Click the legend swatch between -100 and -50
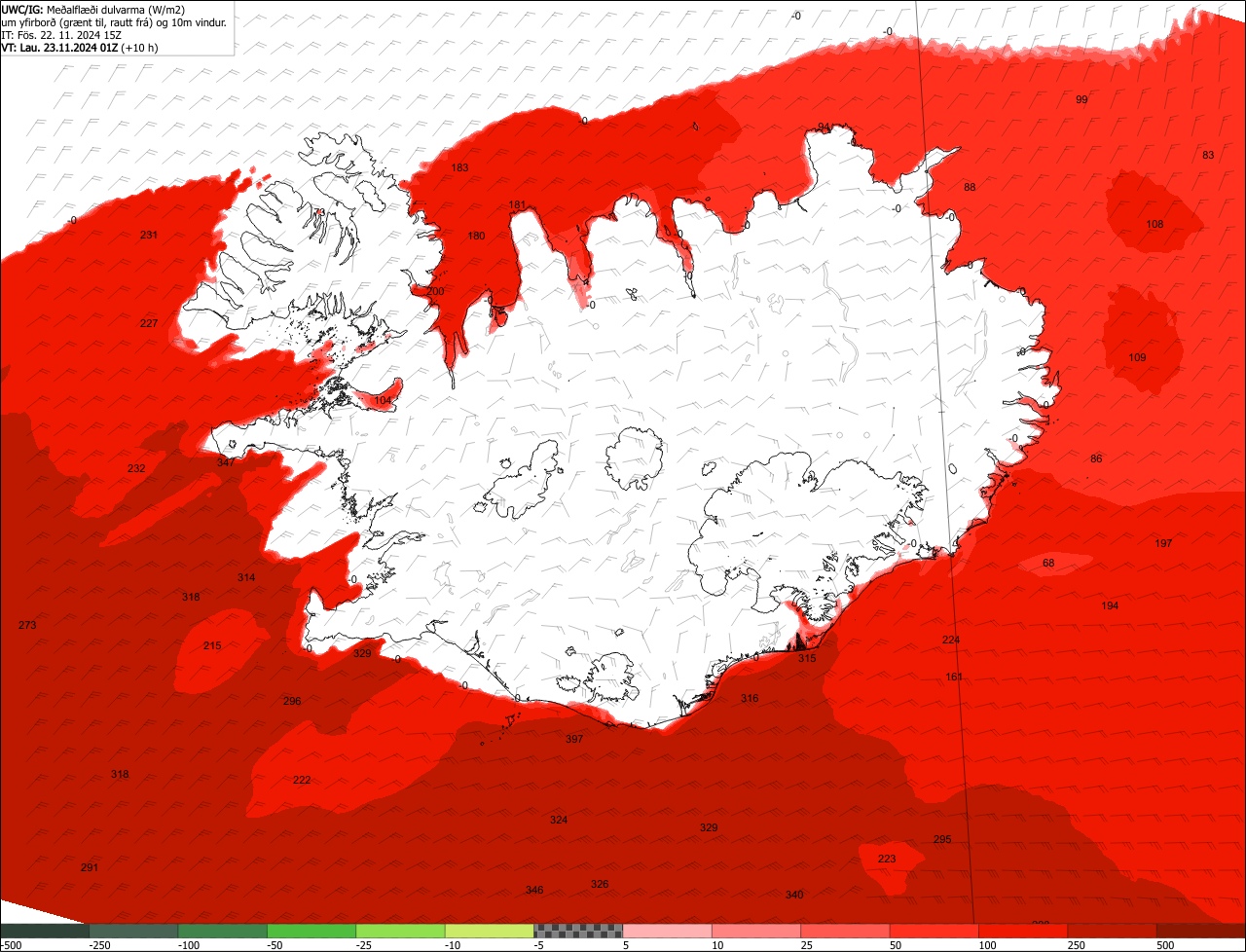 [223, 931]
